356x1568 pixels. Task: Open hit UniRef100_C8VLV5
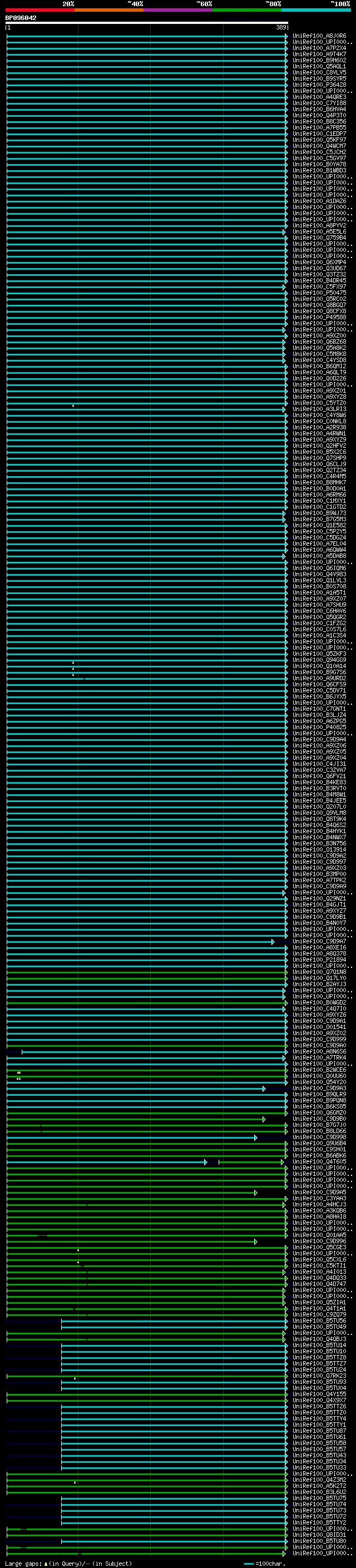pos(319,72)
